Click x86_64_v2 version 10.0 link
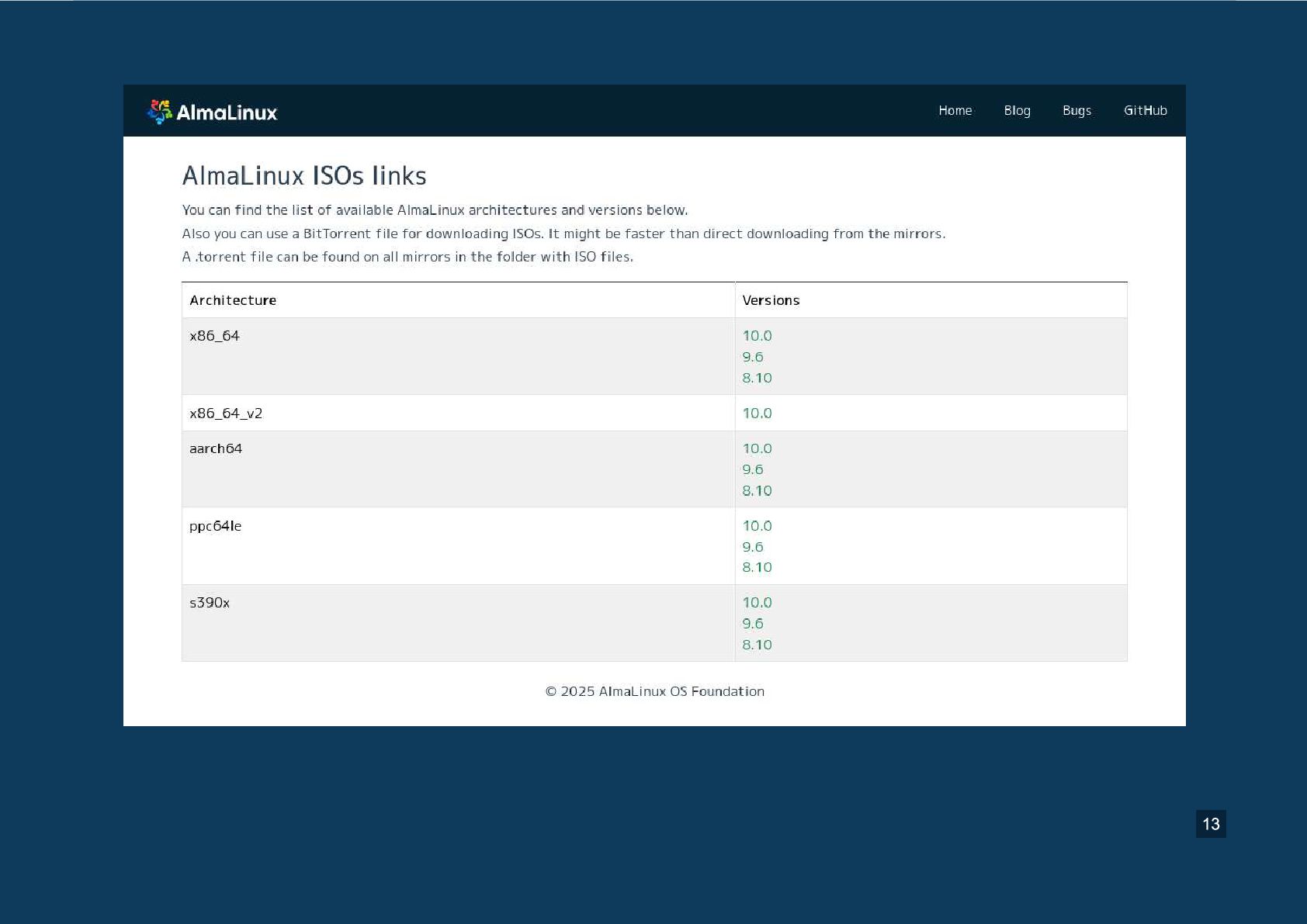 [x=757, y=414]
